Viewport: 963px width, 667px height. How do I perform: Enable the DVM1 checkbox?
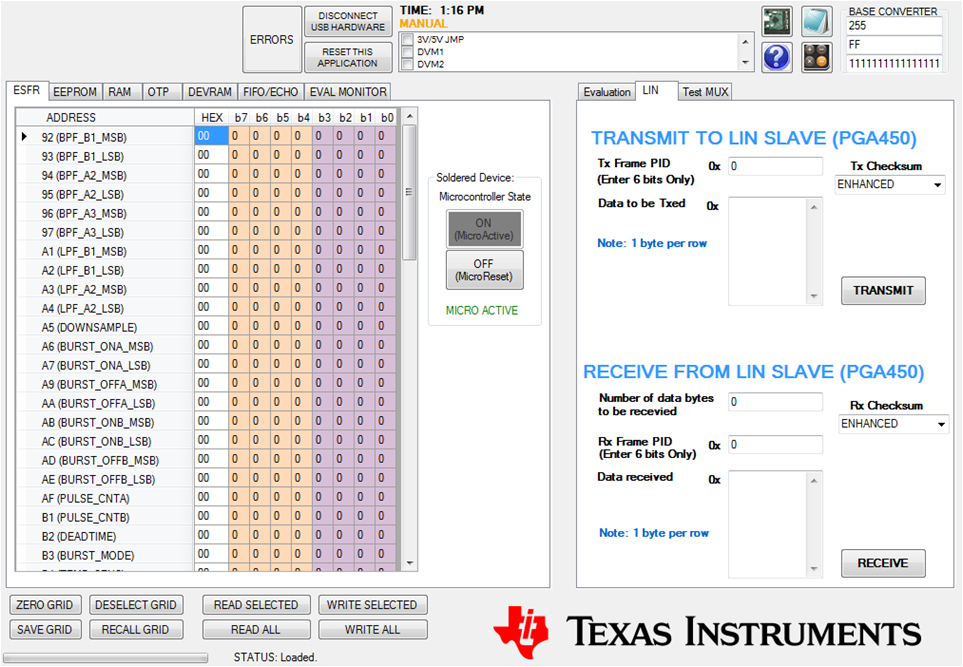[x=407, y=51]
